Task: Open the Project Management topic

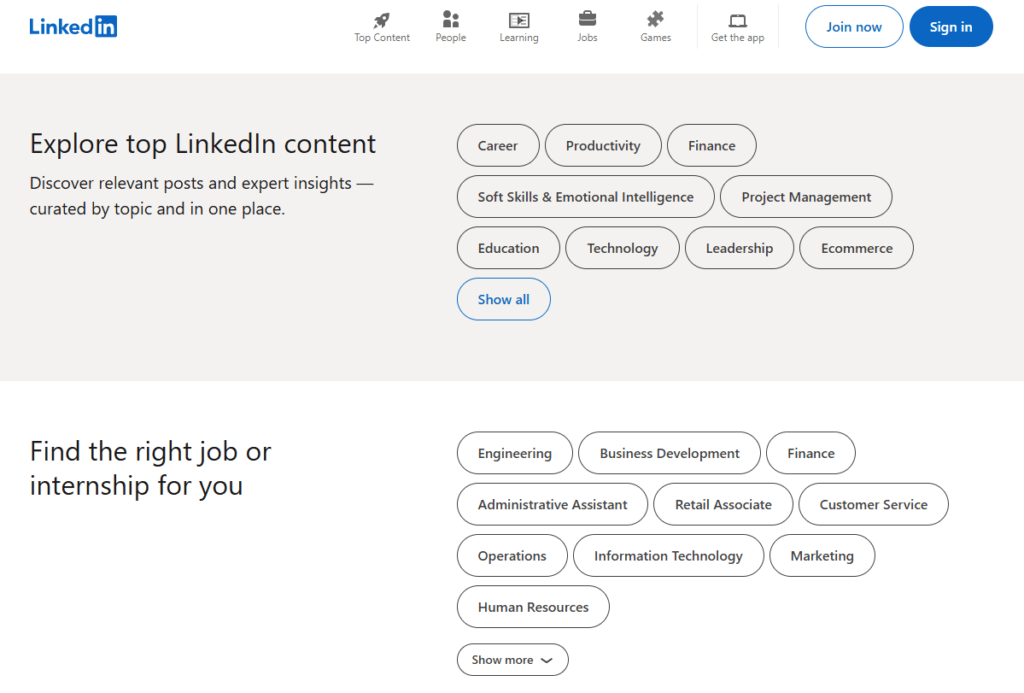Action: pos(806,197)
